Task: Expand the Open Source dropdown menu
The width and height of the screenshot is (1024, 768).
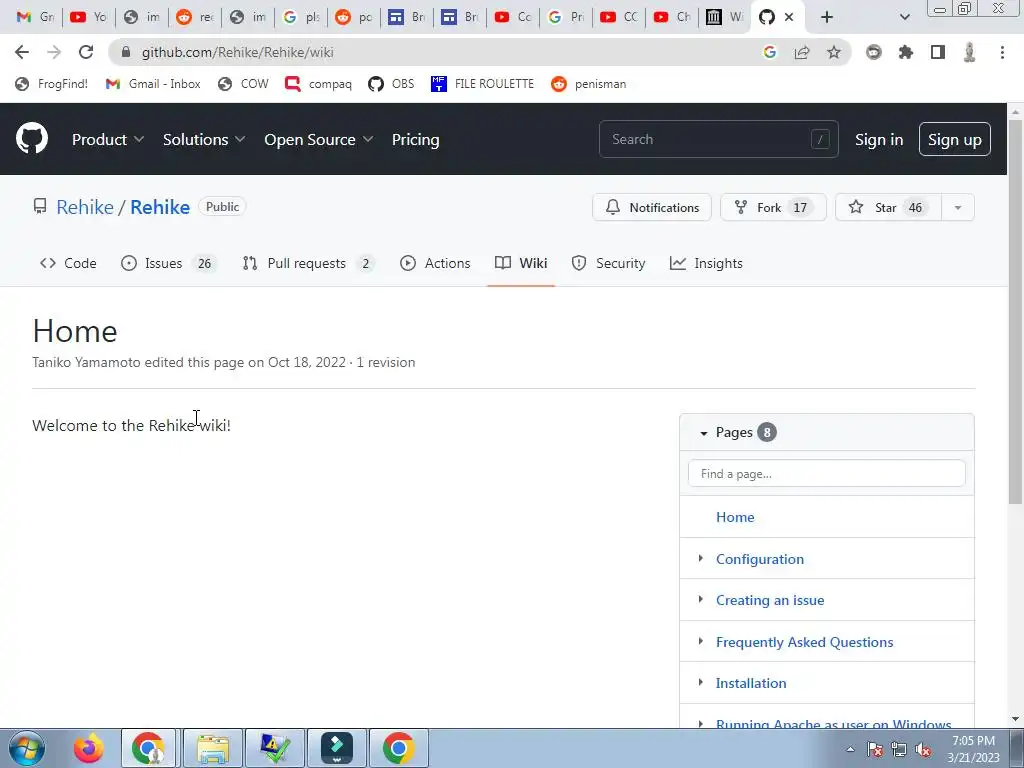Action: click(319, 139)
